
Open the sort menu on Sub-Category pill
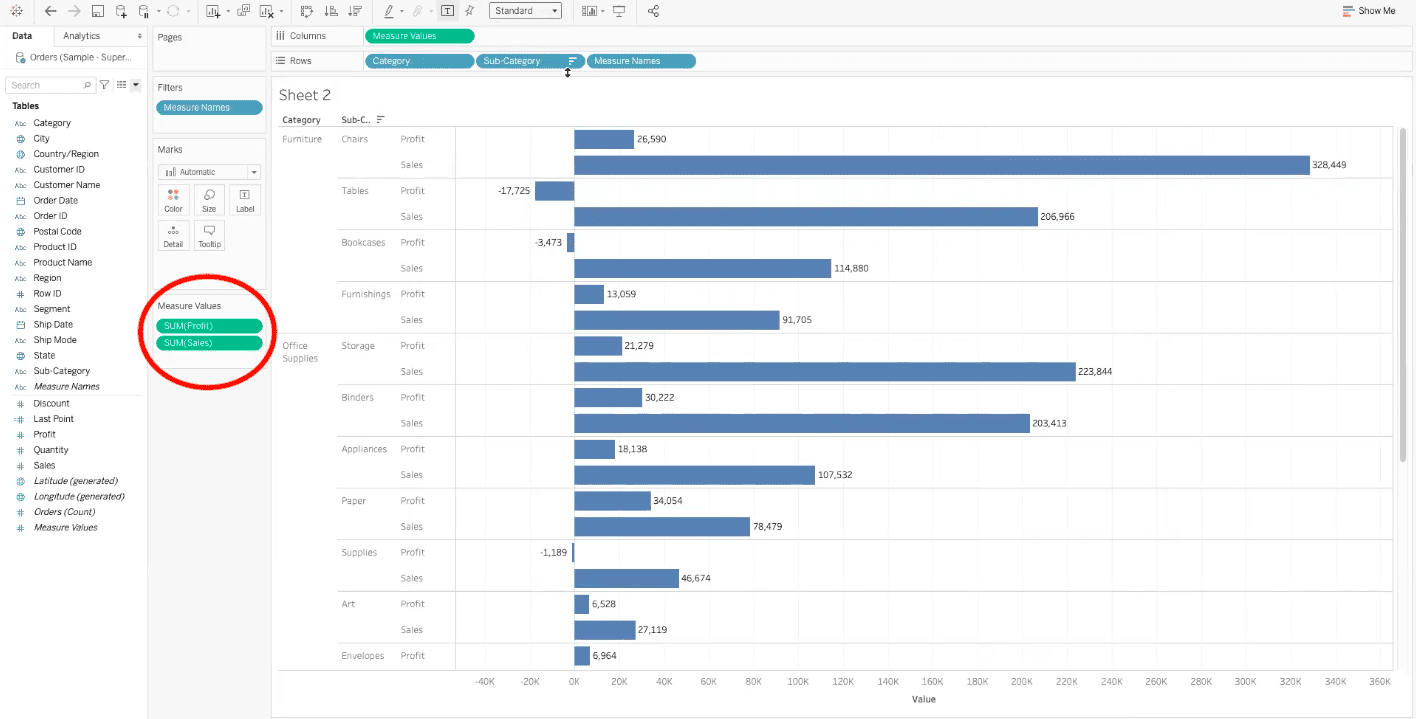coord(570,60)
